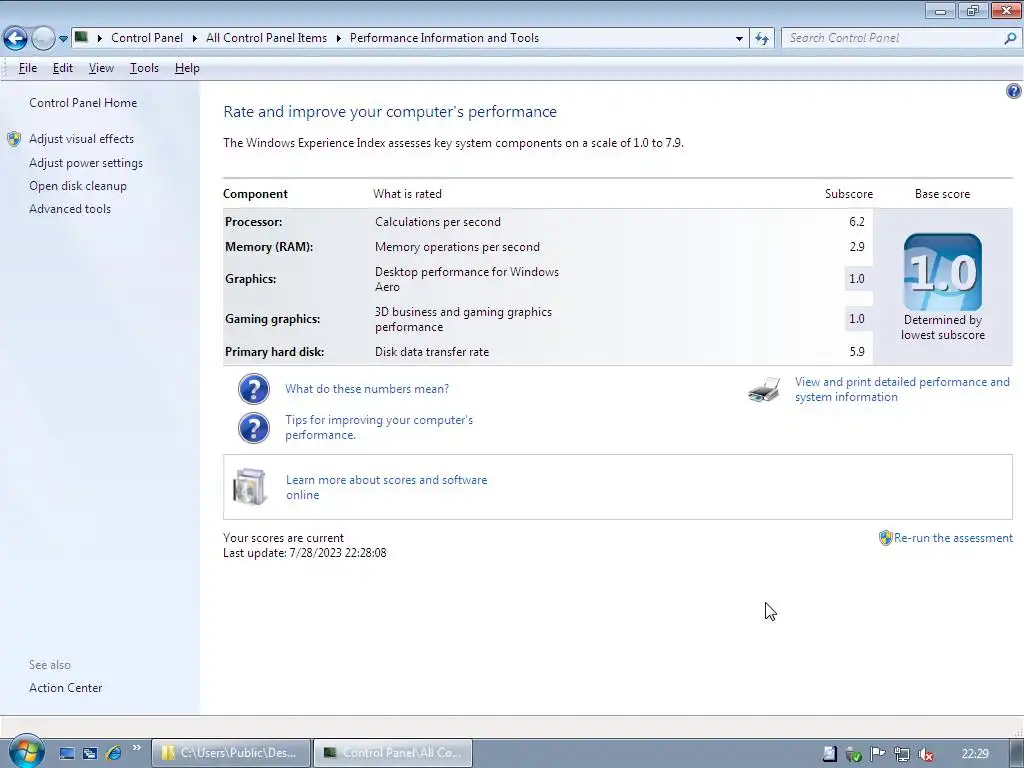Expand the arrow before All Control Panel Items
The height and width of the screenshot is (768, 1024).
pyautogui.click(x=195, y=38)
